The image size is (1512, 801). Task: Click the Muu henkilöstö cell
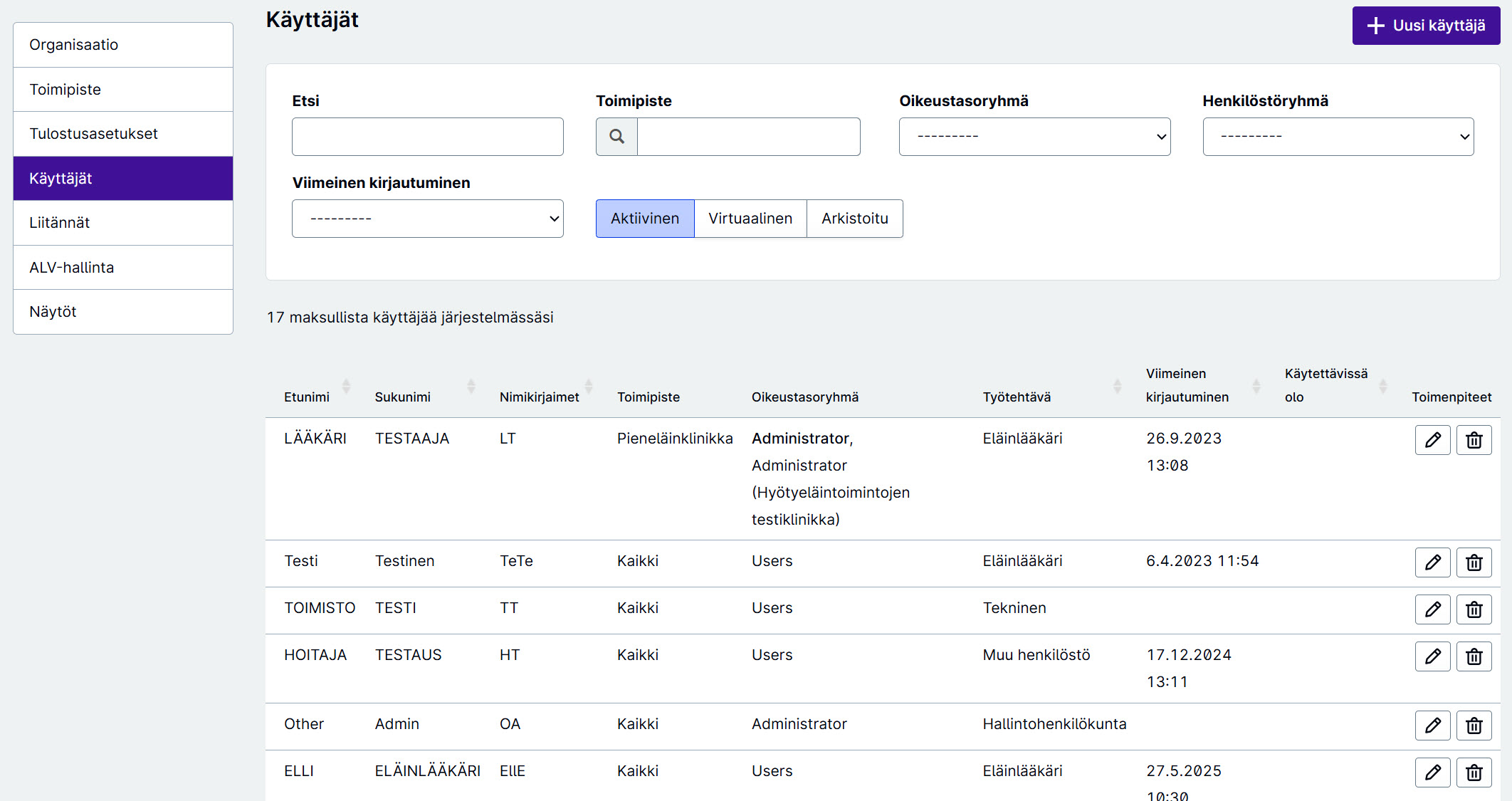point(1036,655)
